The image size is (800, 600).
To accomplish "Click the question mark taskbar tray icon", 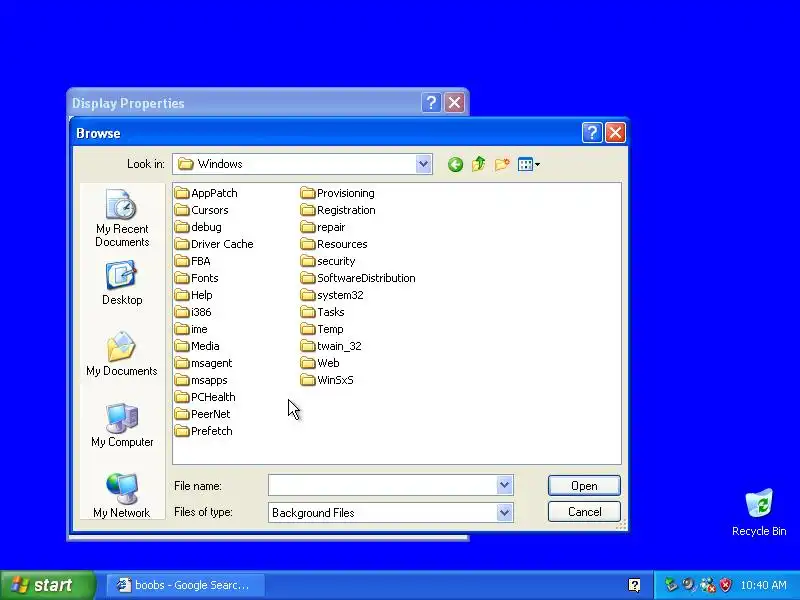I will click(634, 585).
